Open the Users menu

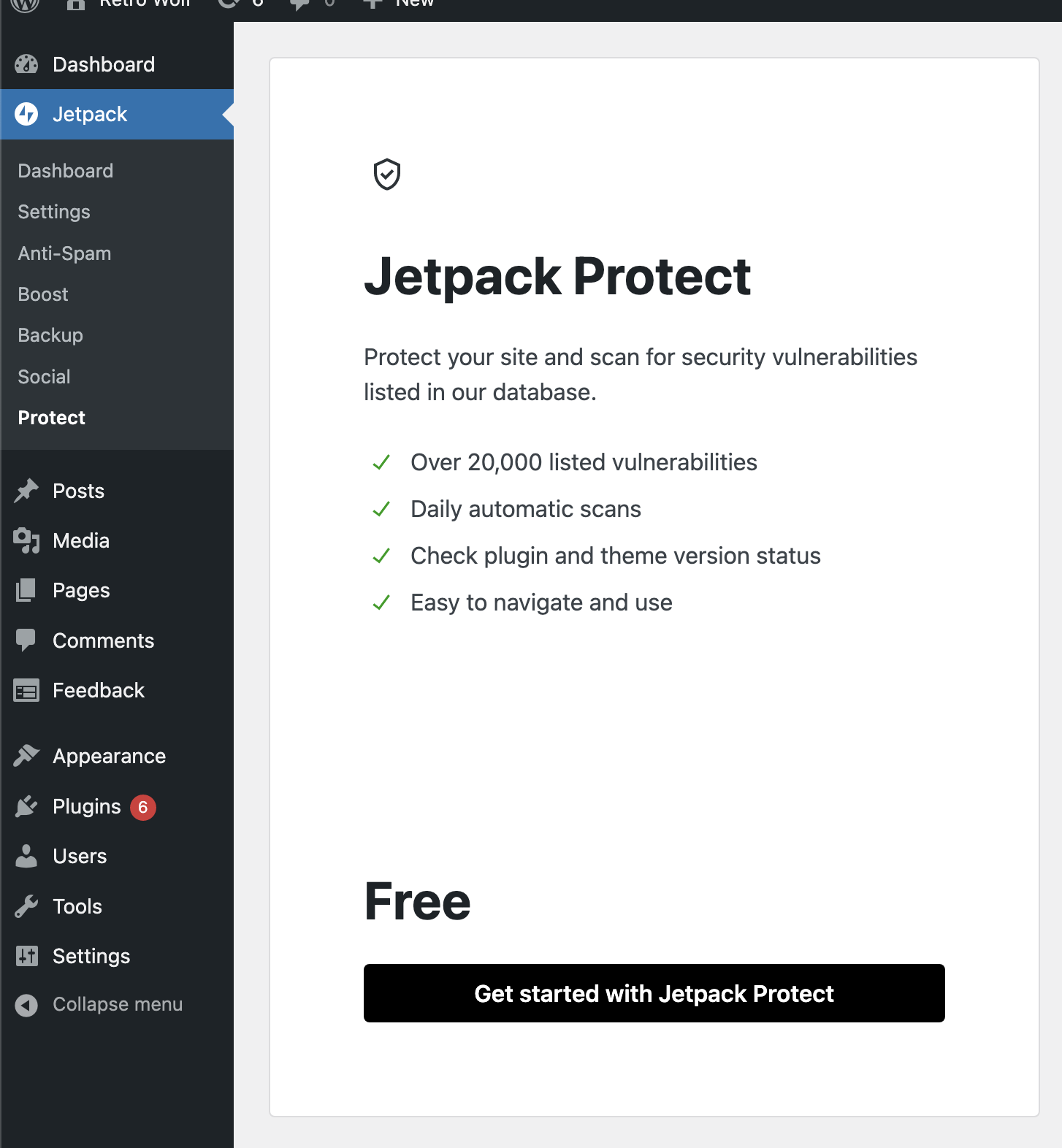point(117,856)
